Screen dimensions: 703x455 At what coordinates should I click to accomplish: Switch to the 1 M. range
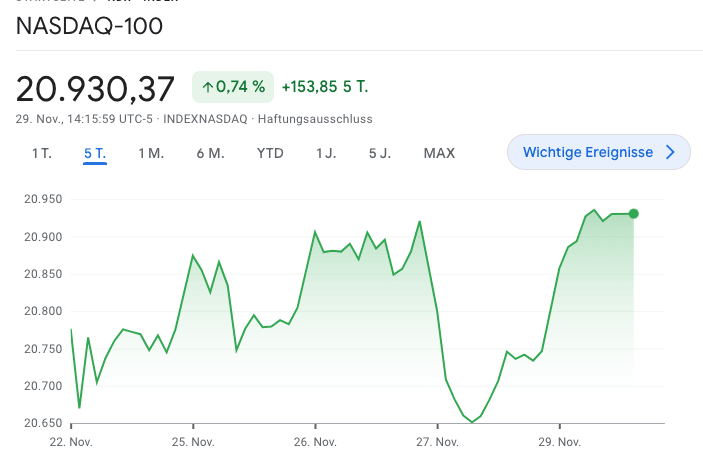click(x=150, y=153)
